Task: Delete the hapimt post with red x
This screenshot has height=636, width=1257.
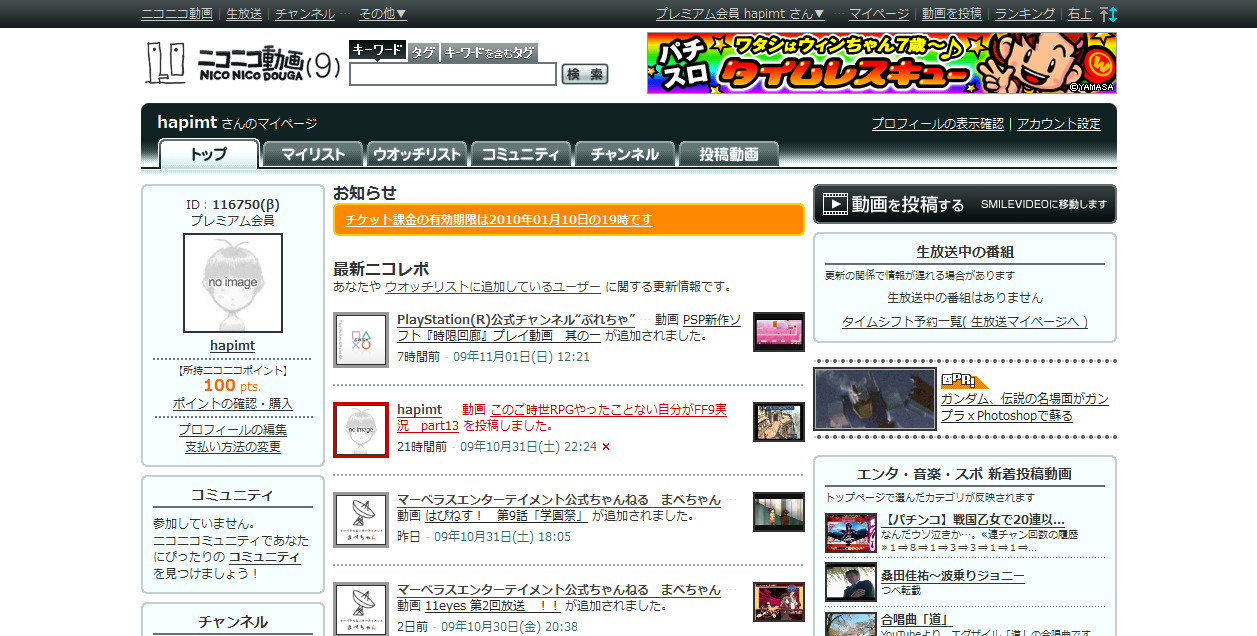Action: tap(606, 447)
